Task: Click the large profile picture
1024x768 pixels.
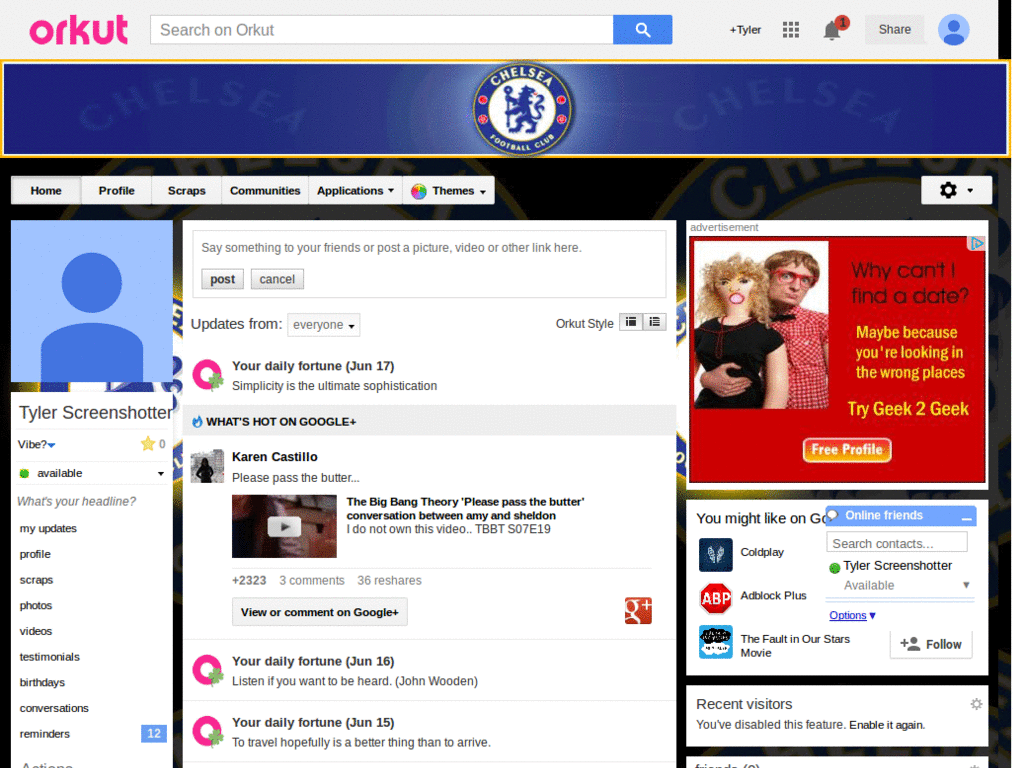Action: point(91,301)
